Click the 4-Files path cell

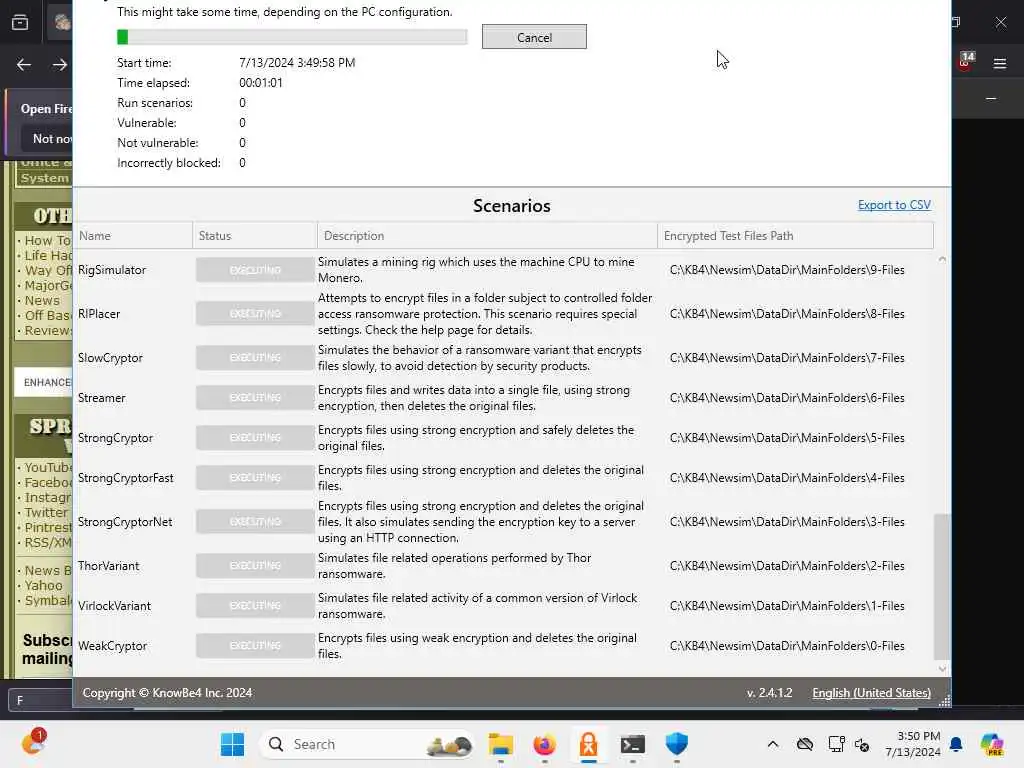point(787,478)
